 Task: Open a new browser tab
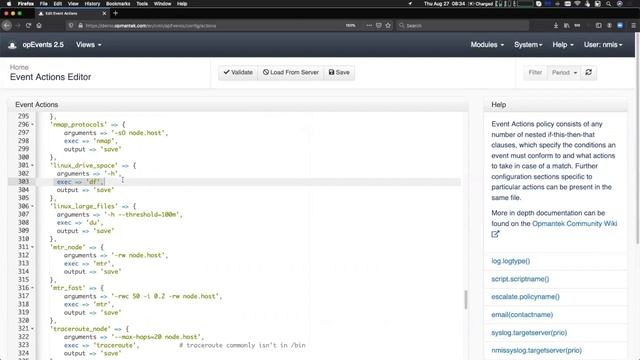point(116,13)
